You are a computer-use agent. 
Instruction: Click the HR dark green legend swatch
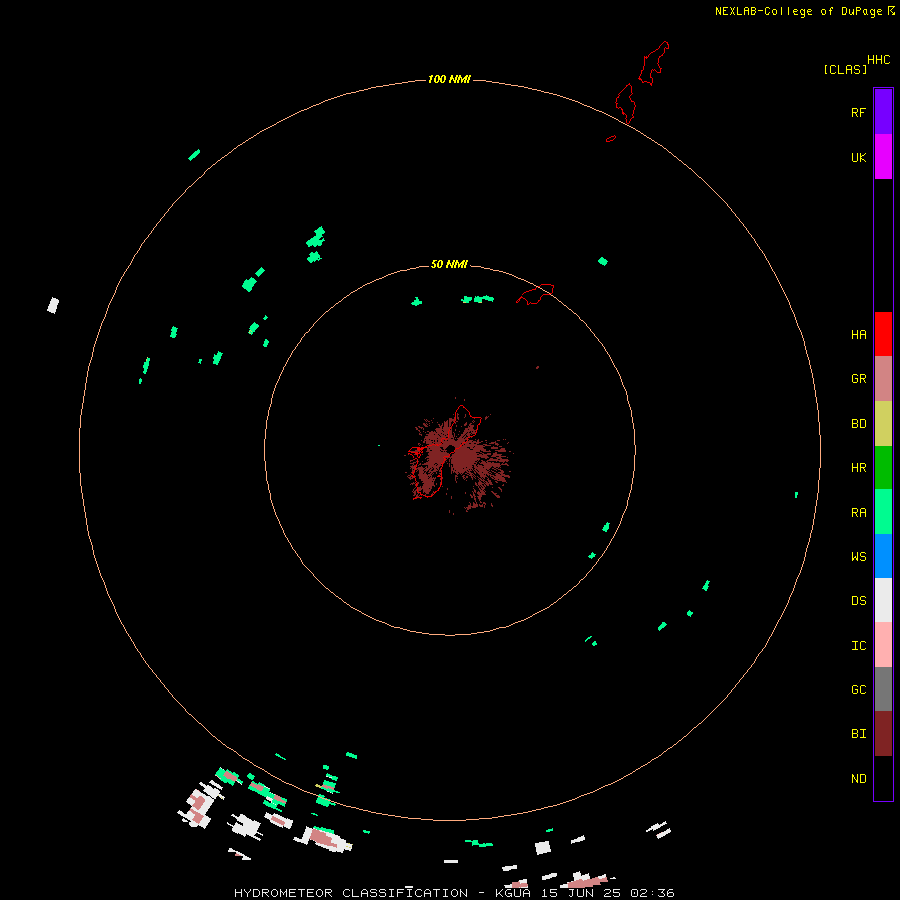[883, 468]
